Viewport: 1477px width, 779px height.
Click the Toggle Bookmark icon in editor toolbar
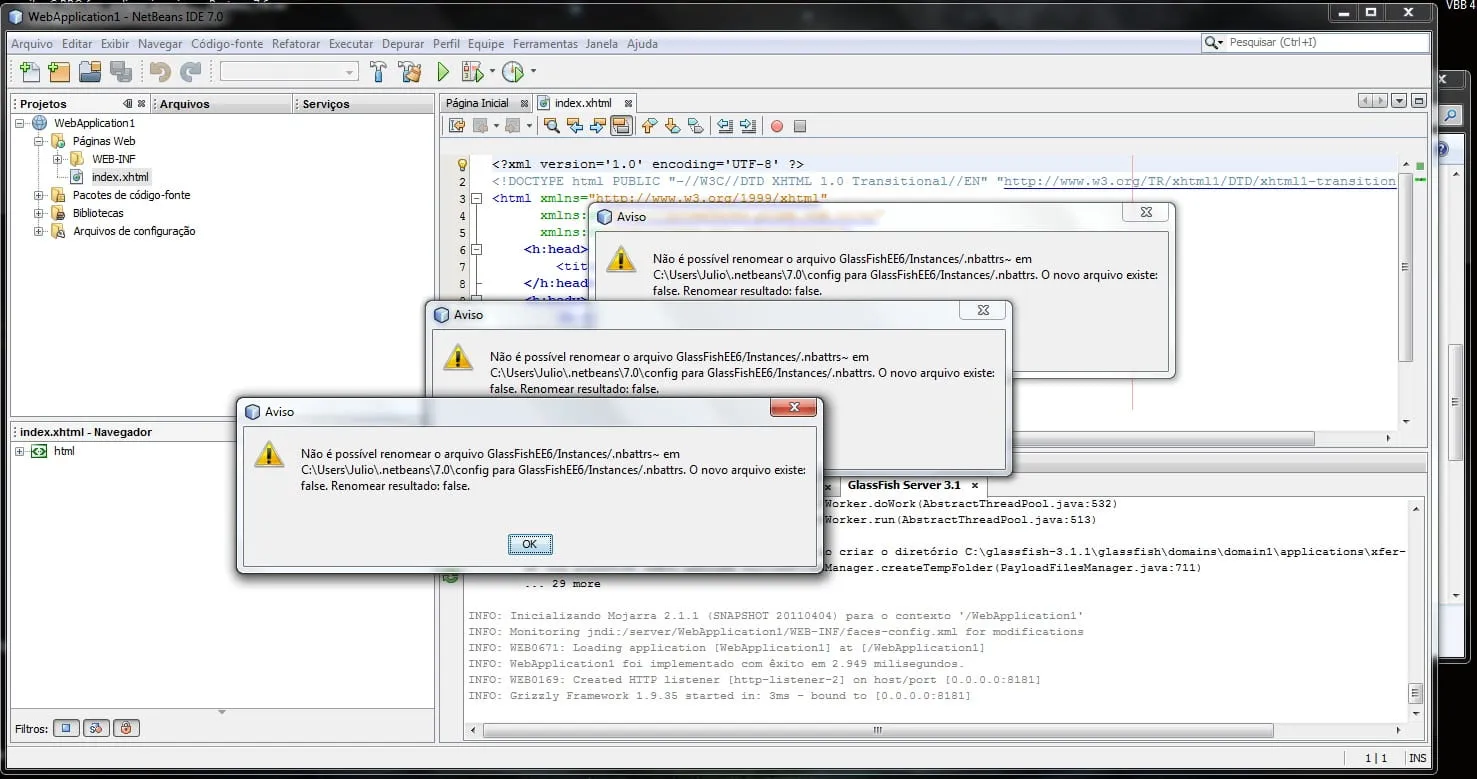(x=695, y=126)
